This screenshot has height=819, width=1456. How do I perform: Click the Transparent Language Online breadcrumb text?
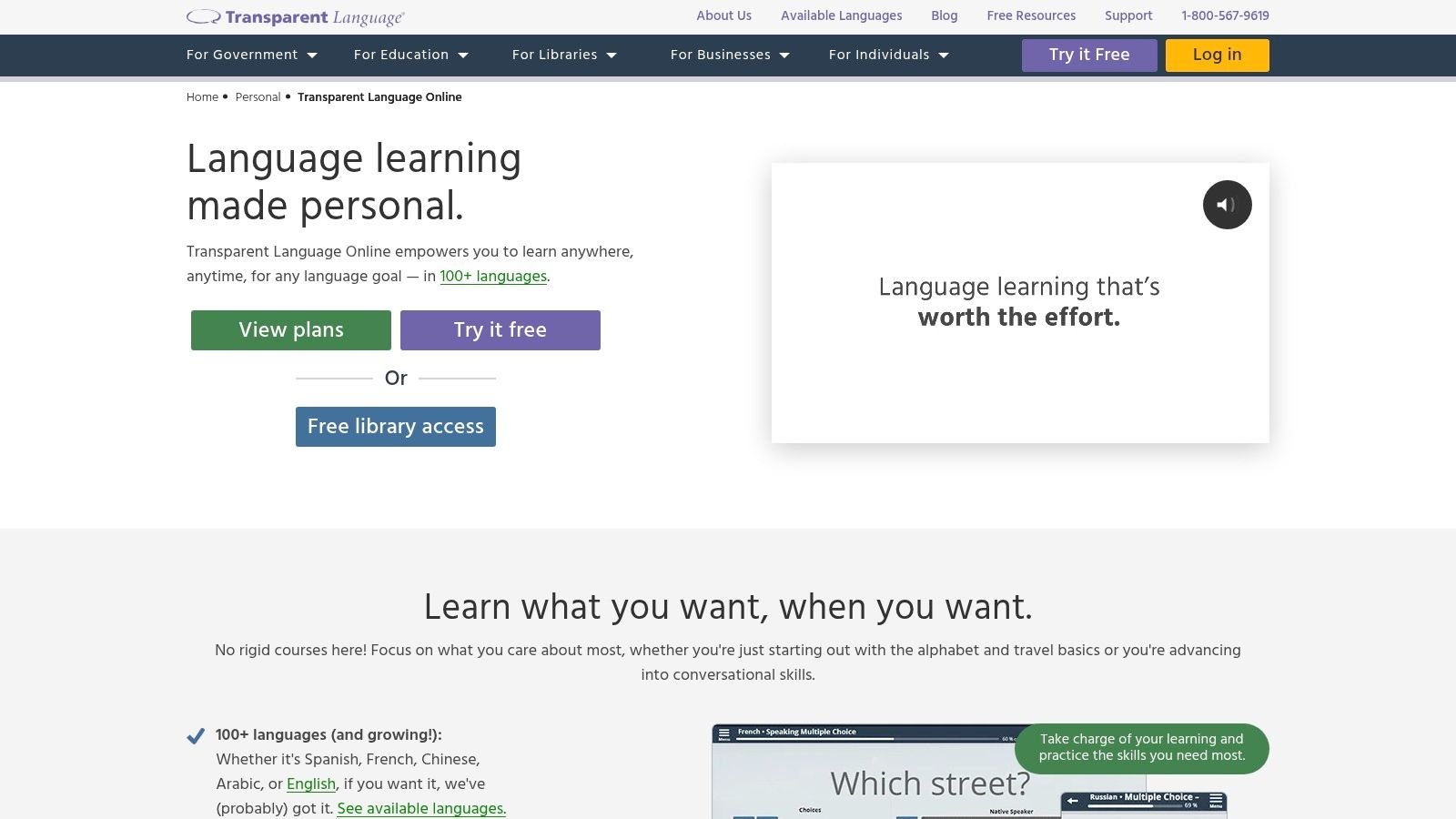[379, 97]
